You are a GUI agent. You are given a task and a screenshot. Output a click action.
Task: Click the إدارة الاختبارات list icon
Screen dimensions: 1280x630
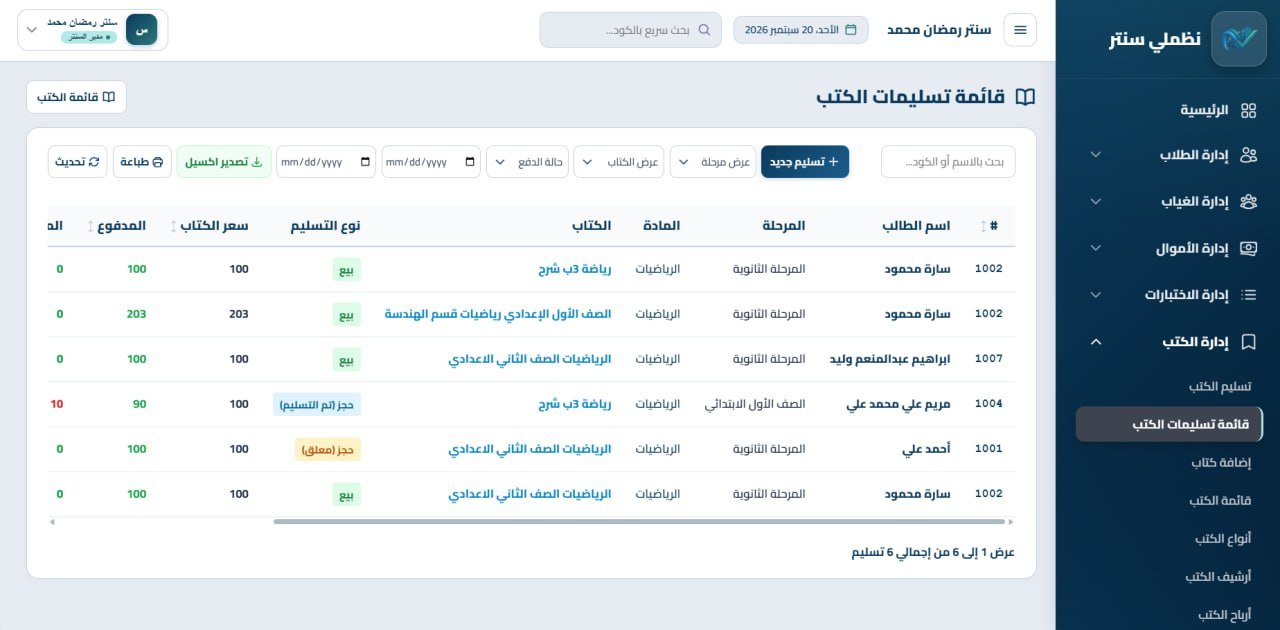click(1248, 295)
